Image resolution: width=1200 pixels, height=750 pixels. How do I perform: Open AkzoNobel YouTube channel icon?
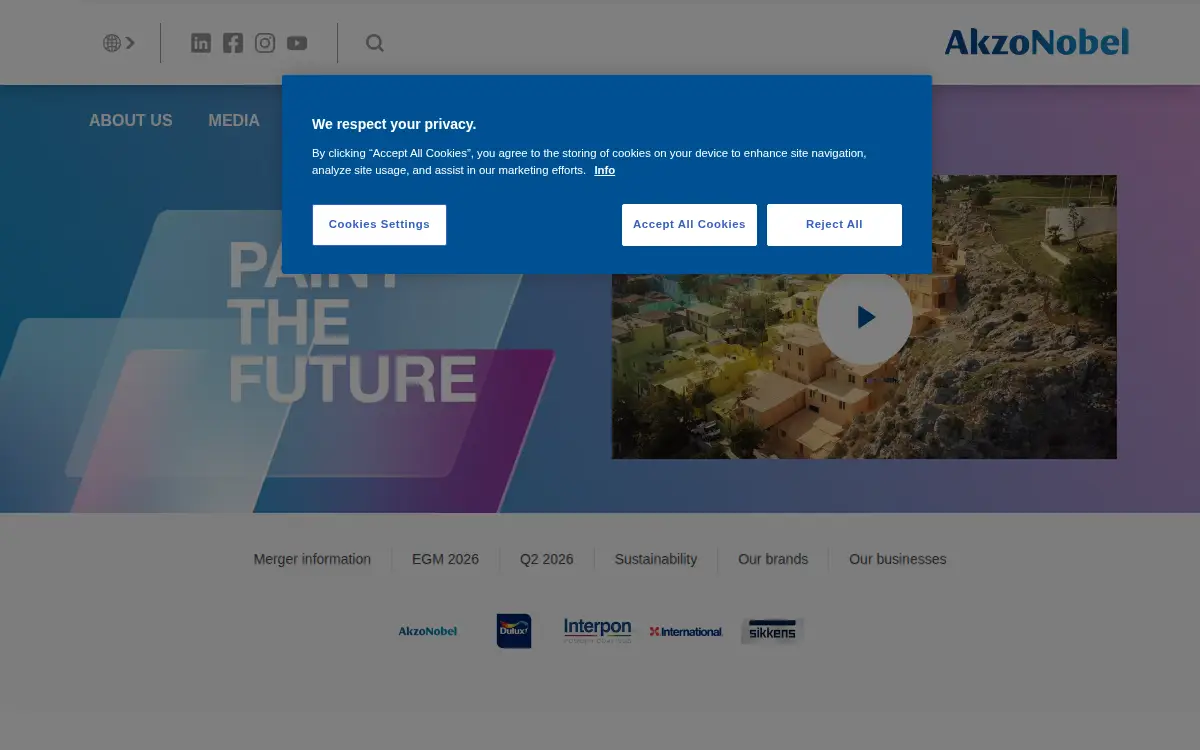pyautogui.click(x=297, y=43)
